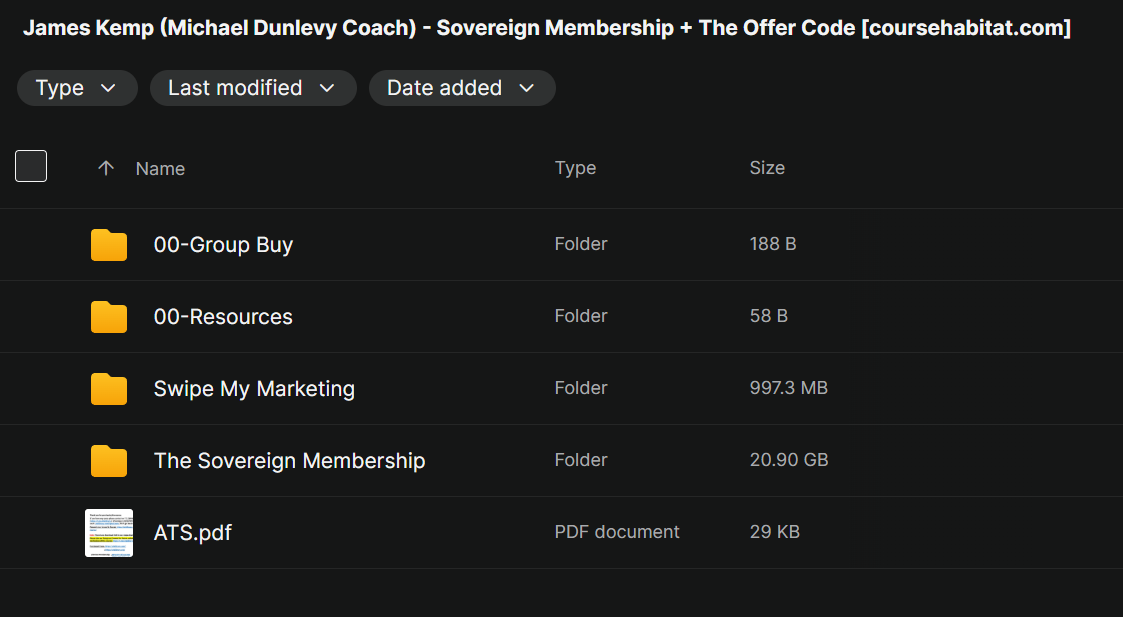Screen dimensions: 1123x617
Task: Expand the Type filter dropdown
Action: tap(77, 88)
